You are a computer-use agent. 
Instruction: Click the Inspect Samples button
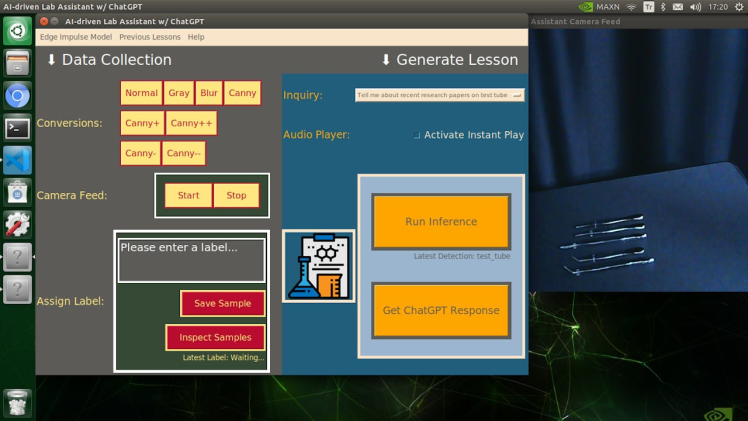point(215,338)
